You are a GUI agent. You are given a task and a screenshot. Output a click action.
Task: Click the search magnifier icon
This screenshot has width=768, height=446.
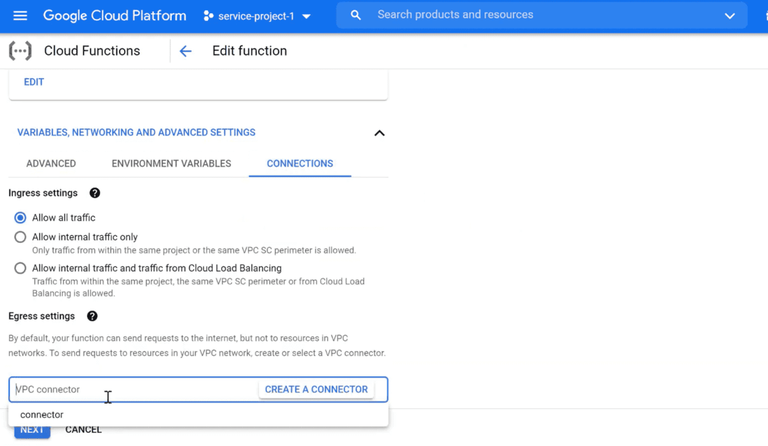tap(356, 16)
